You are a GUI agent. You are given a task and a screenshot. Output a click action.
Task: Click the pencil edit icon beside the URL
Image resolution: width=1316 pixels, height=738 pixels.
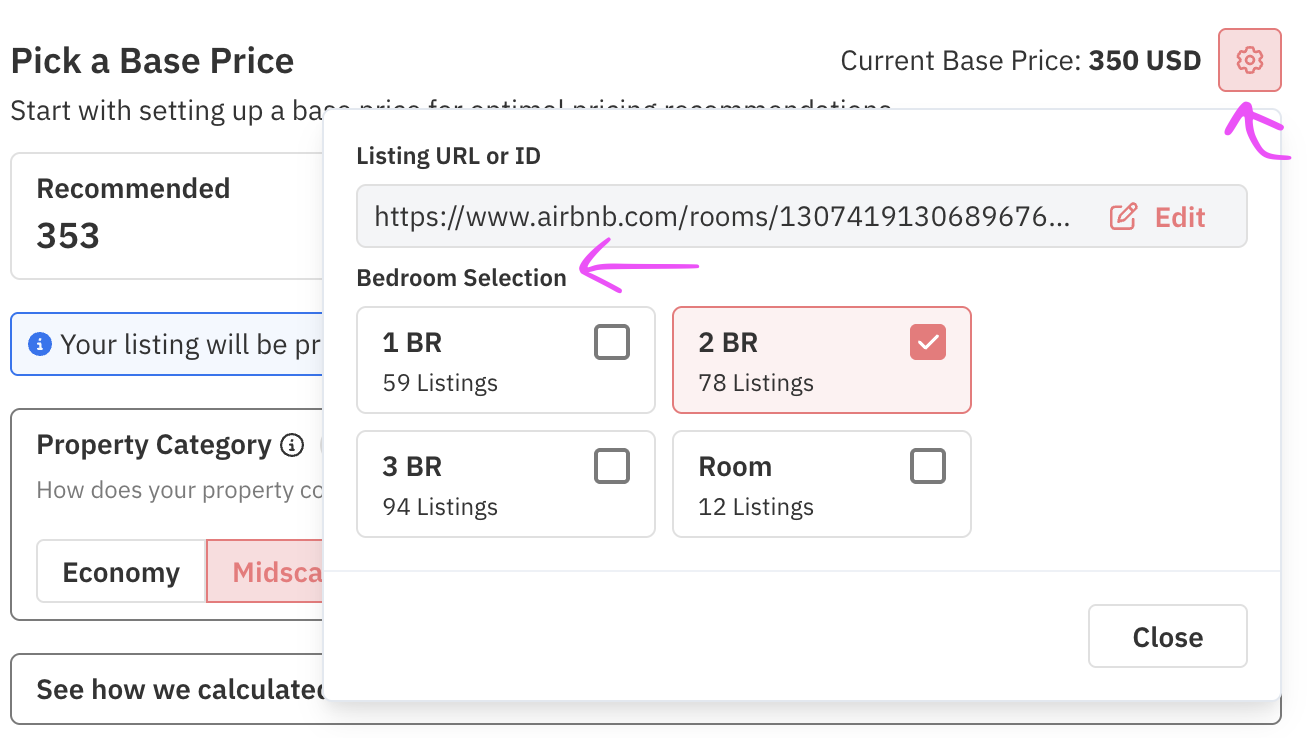coord(1123,217)
